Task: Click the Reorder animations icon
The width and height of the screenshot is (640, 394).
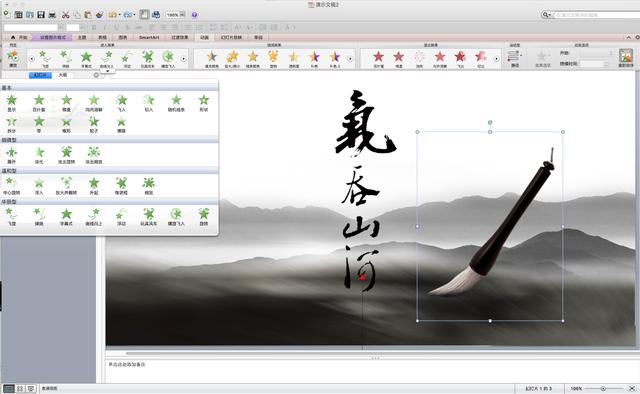Action: [626, 58]
